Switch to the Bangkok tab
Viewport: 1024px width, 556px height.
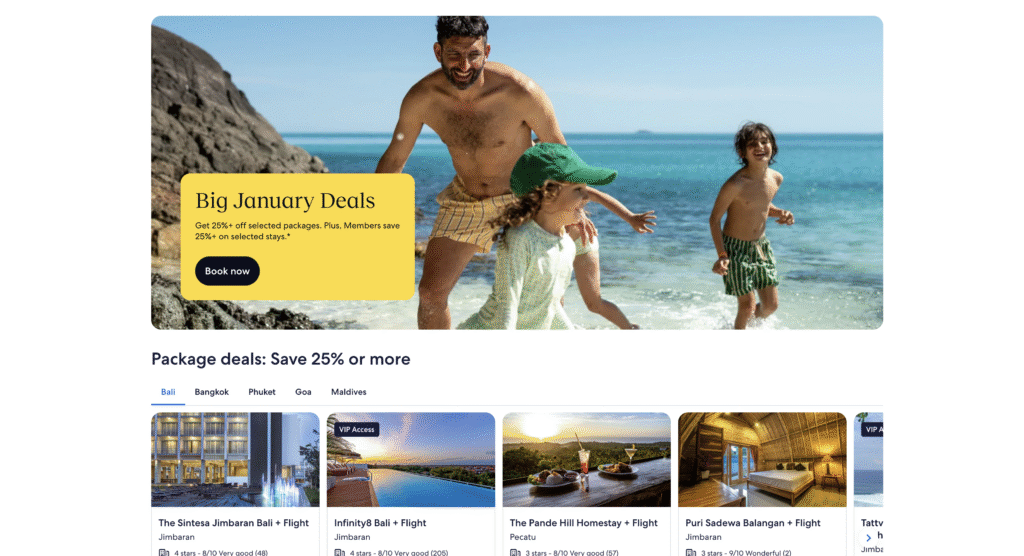(212, 392)
